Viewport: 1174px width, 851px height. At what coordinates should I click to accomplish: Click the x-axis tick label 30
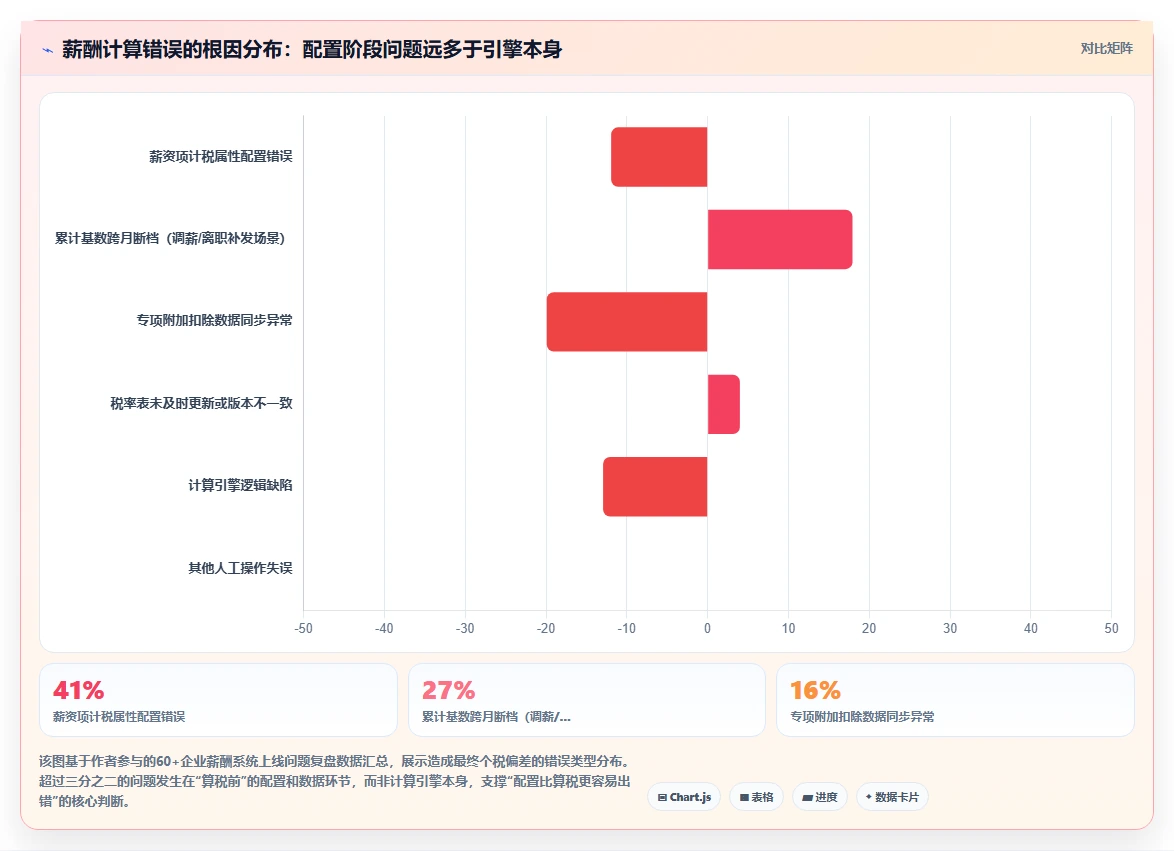tap(950, 629)
